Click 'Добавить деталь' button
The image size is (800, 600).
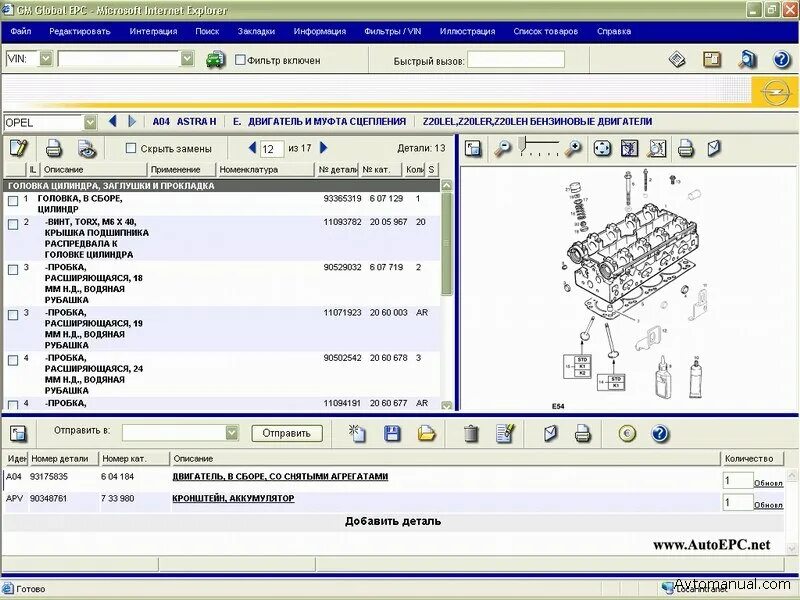393,521
